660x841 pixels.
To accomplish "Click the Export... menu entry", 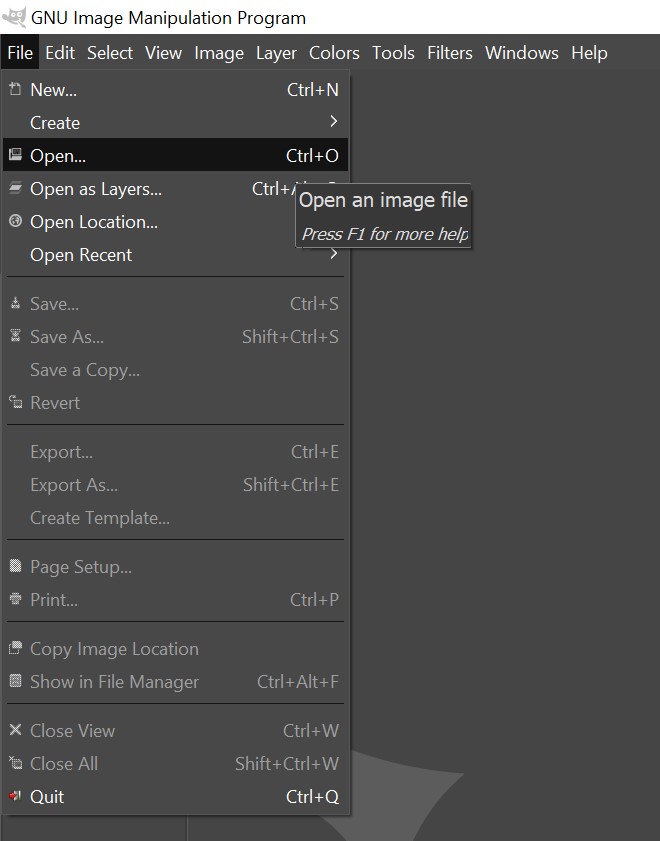I will 175,452.
